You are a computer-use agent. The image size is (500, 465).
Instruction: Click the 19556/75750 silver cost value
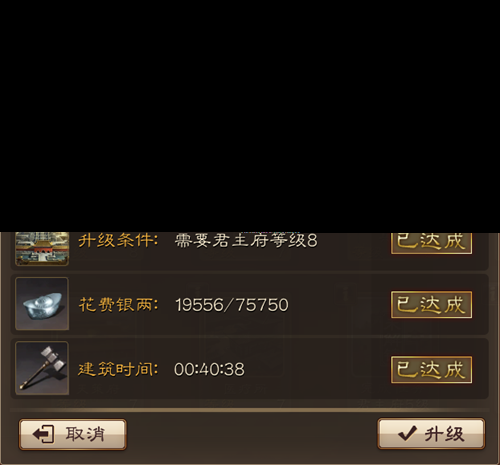pos(232,305)
